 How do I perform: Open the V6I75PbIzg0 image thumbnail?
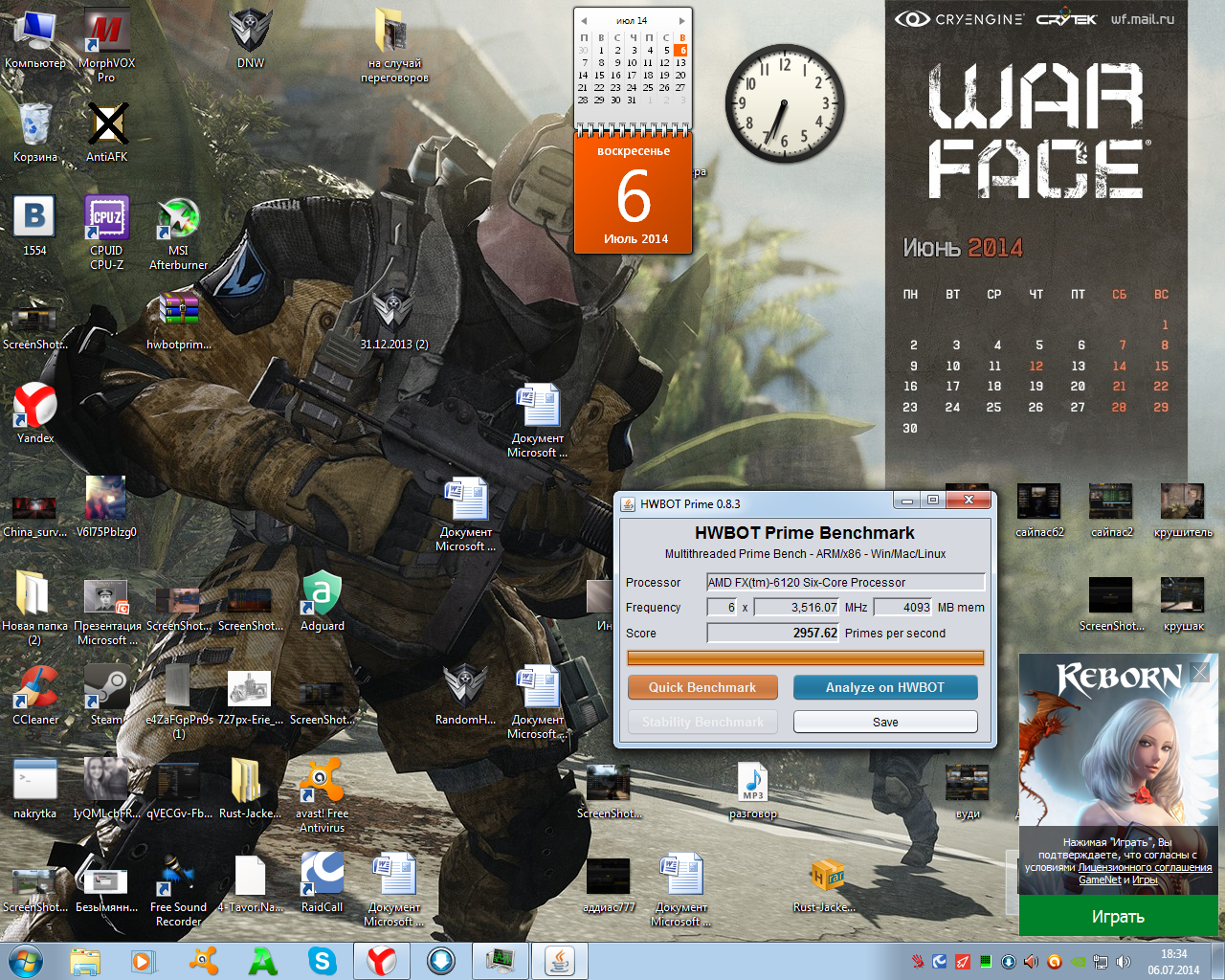[106, 507]
